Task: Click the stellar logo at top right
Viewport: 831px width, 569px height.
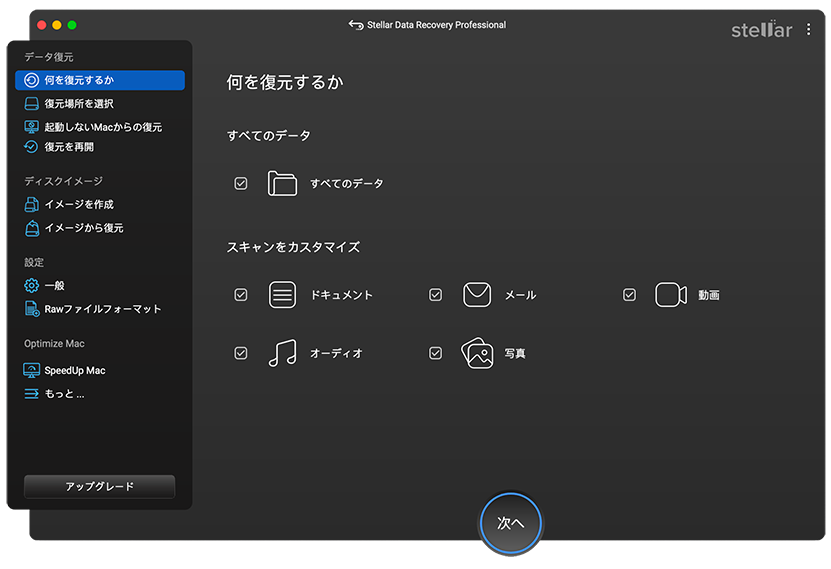Action: pos(761,30)
